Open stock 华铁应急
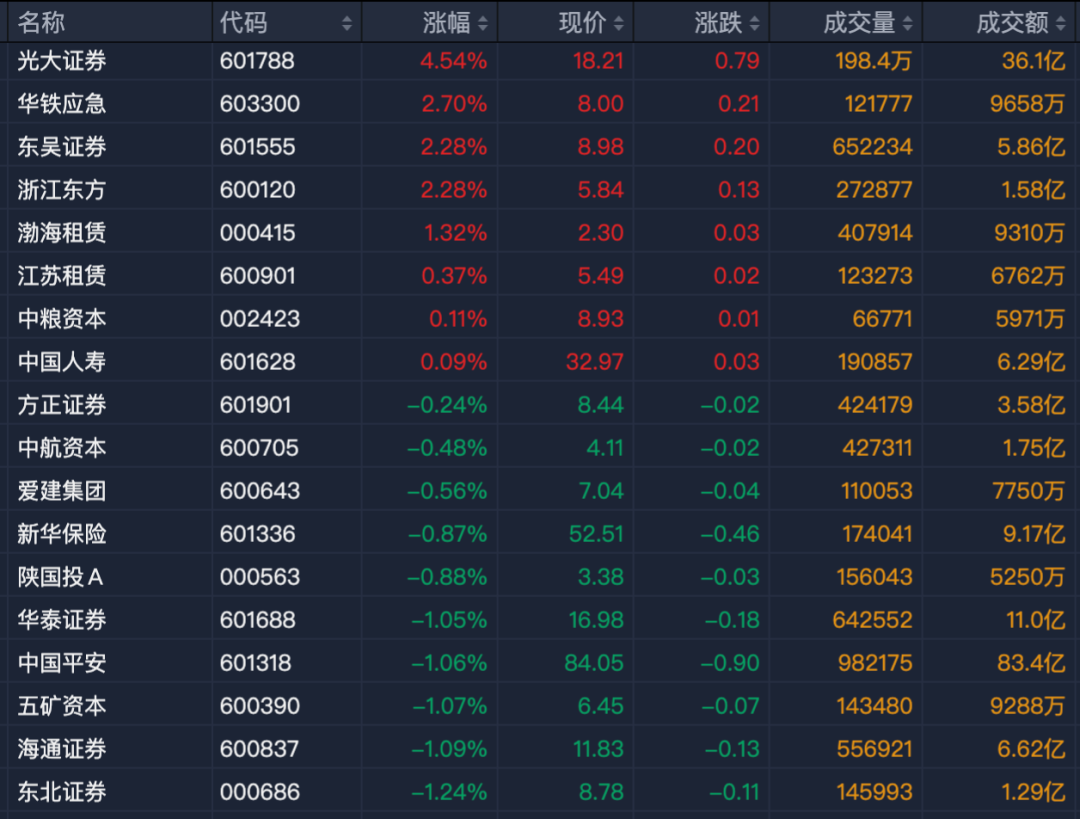Viewport: 1080px width, 819px height. point(62,103)
